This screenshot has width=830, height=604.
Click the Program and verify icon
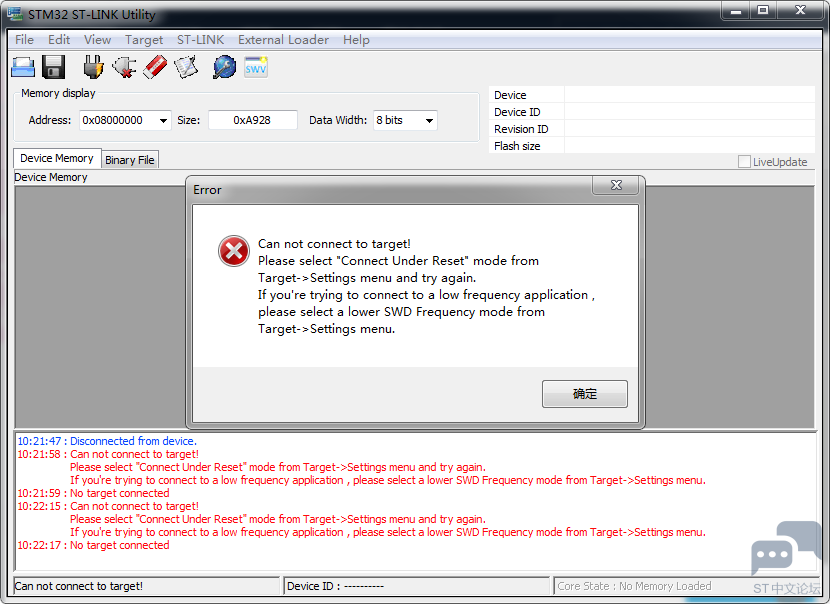pyautogui.click(x=186, y=67)
